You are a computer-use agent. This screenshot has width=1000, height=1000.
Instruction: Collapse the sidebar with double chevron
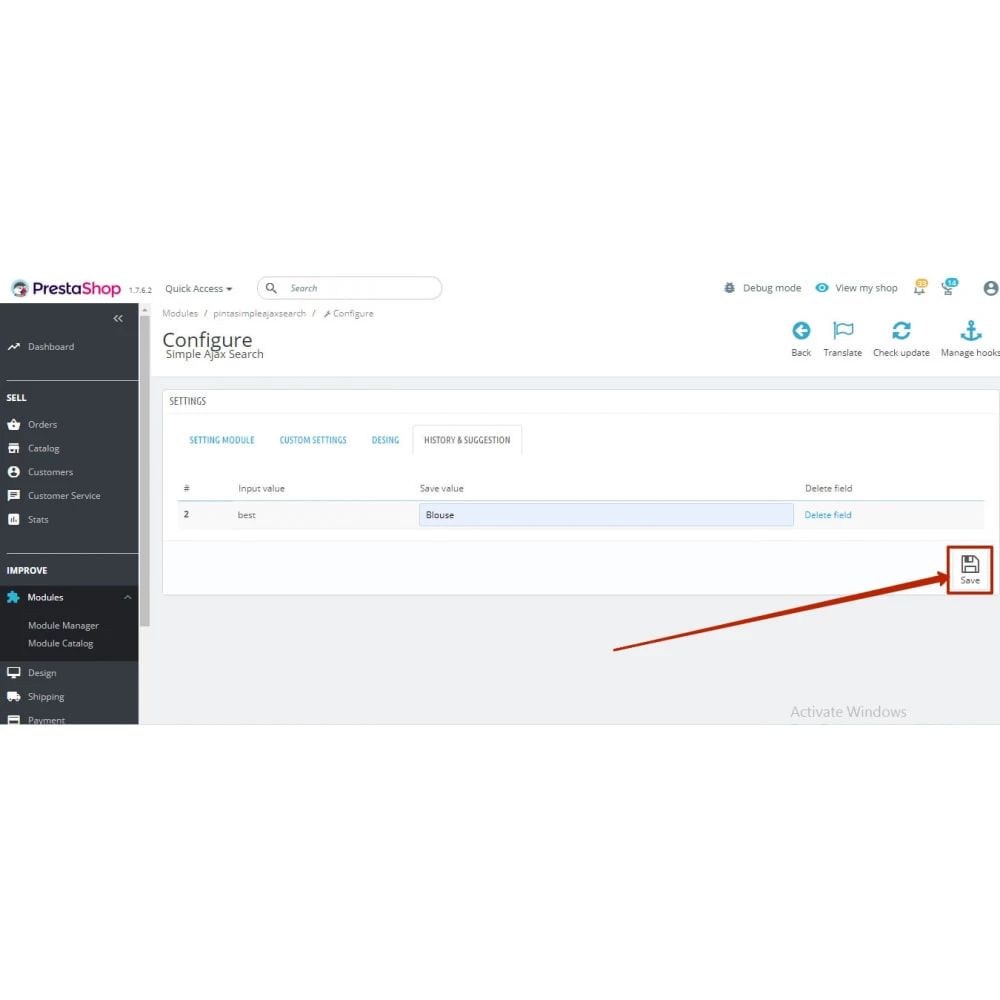[118, 318]
